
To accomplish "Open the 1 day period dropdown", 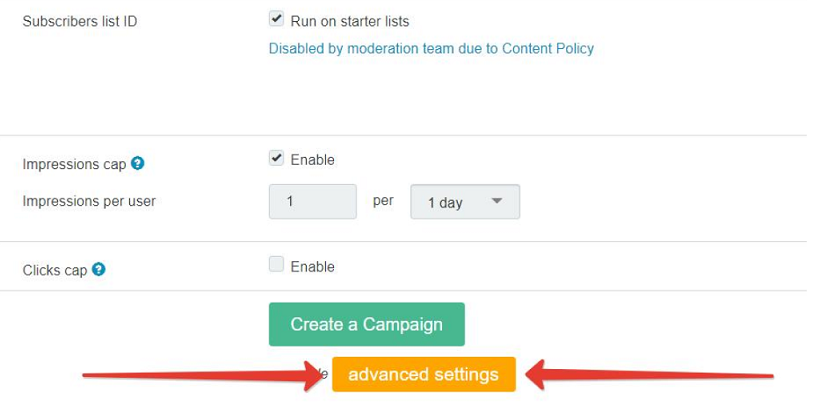I will 465,202.
